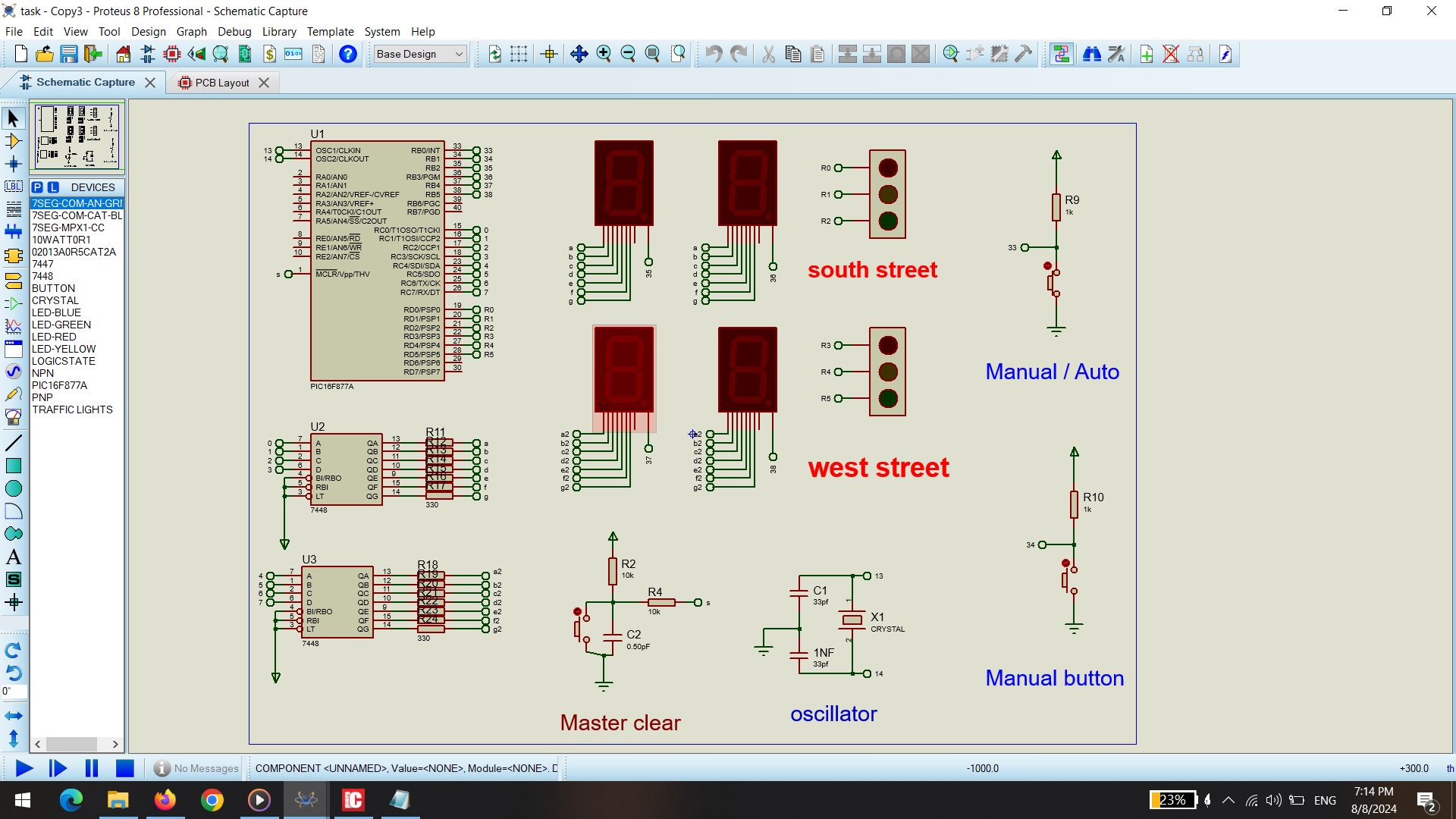Viewport: 1456px width, 819px height.
Task: Select the Component mode tool in sidebar
Action: tap(13, 141)
